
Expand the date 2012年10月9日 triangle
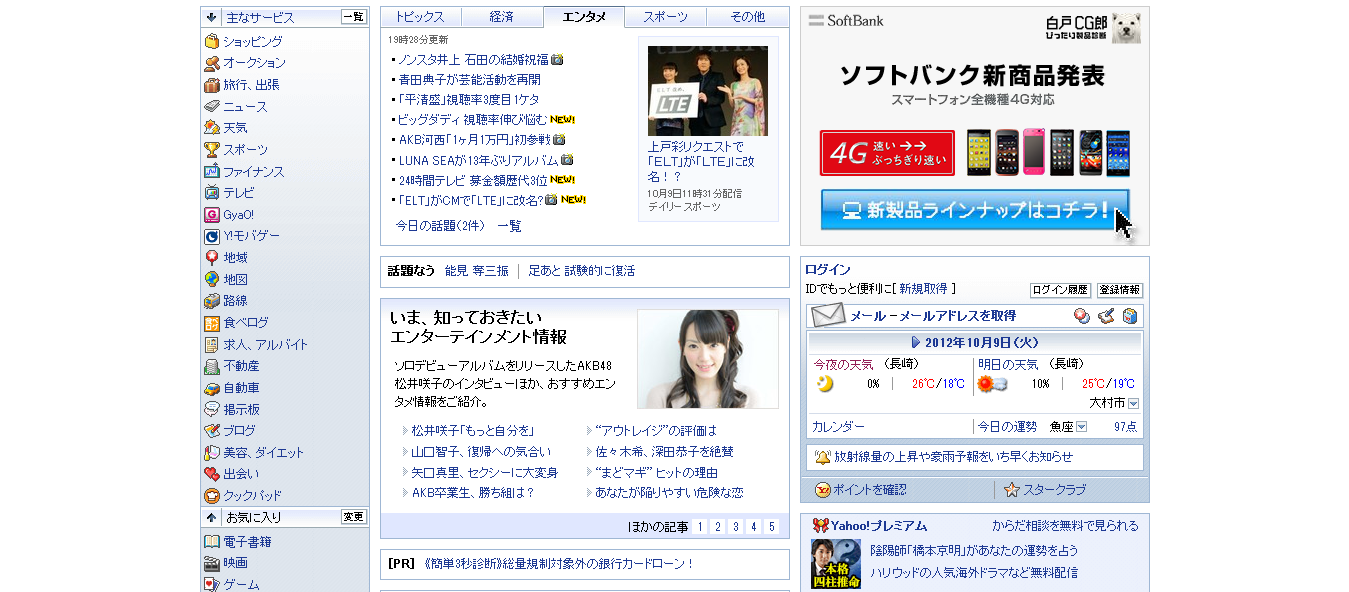[915, 342]
